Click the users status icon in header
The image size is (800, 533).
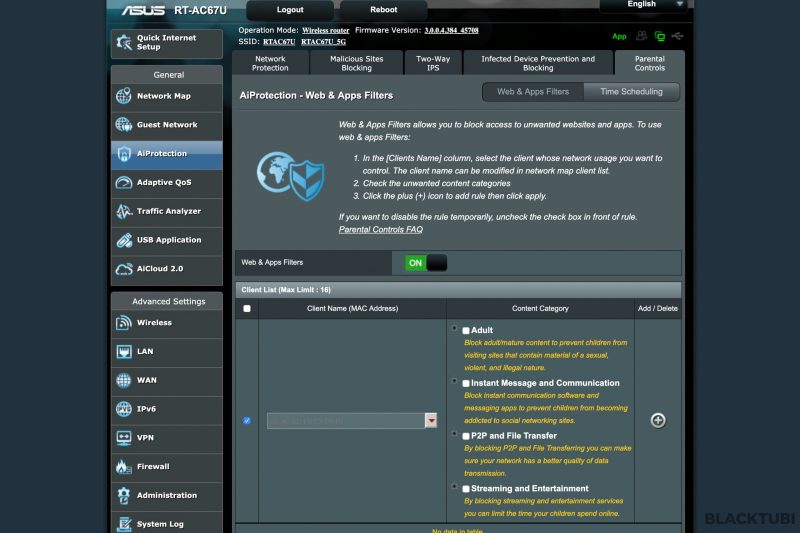(x=641, y=36)
